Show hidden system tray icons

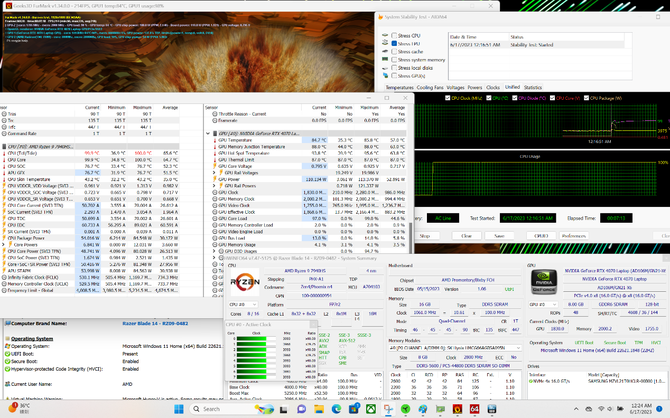[x=576, y=409]
